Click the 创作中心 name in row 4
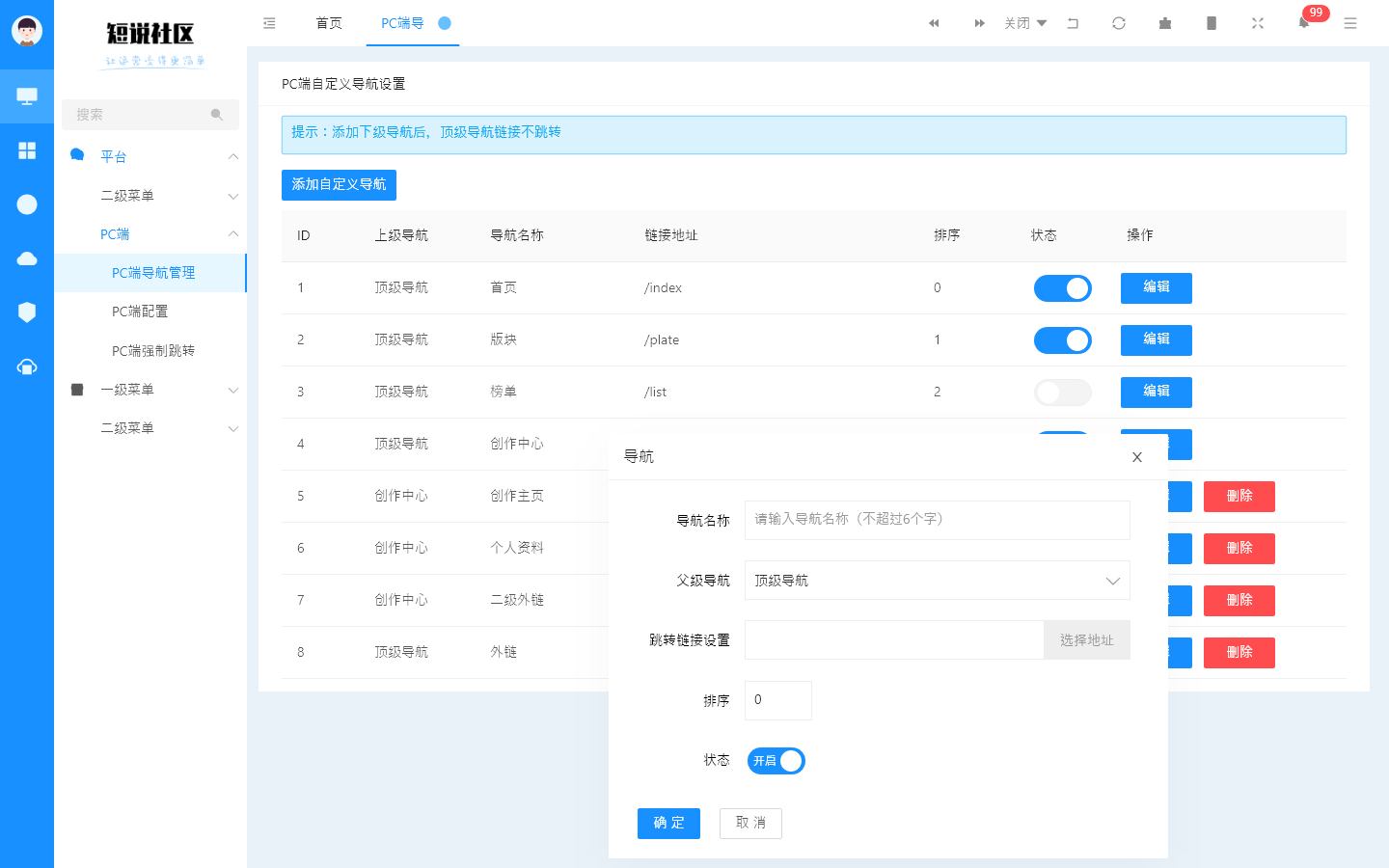Image resolution: width=1389 pixels, height=868 pixels. click(x=517, y=445)
